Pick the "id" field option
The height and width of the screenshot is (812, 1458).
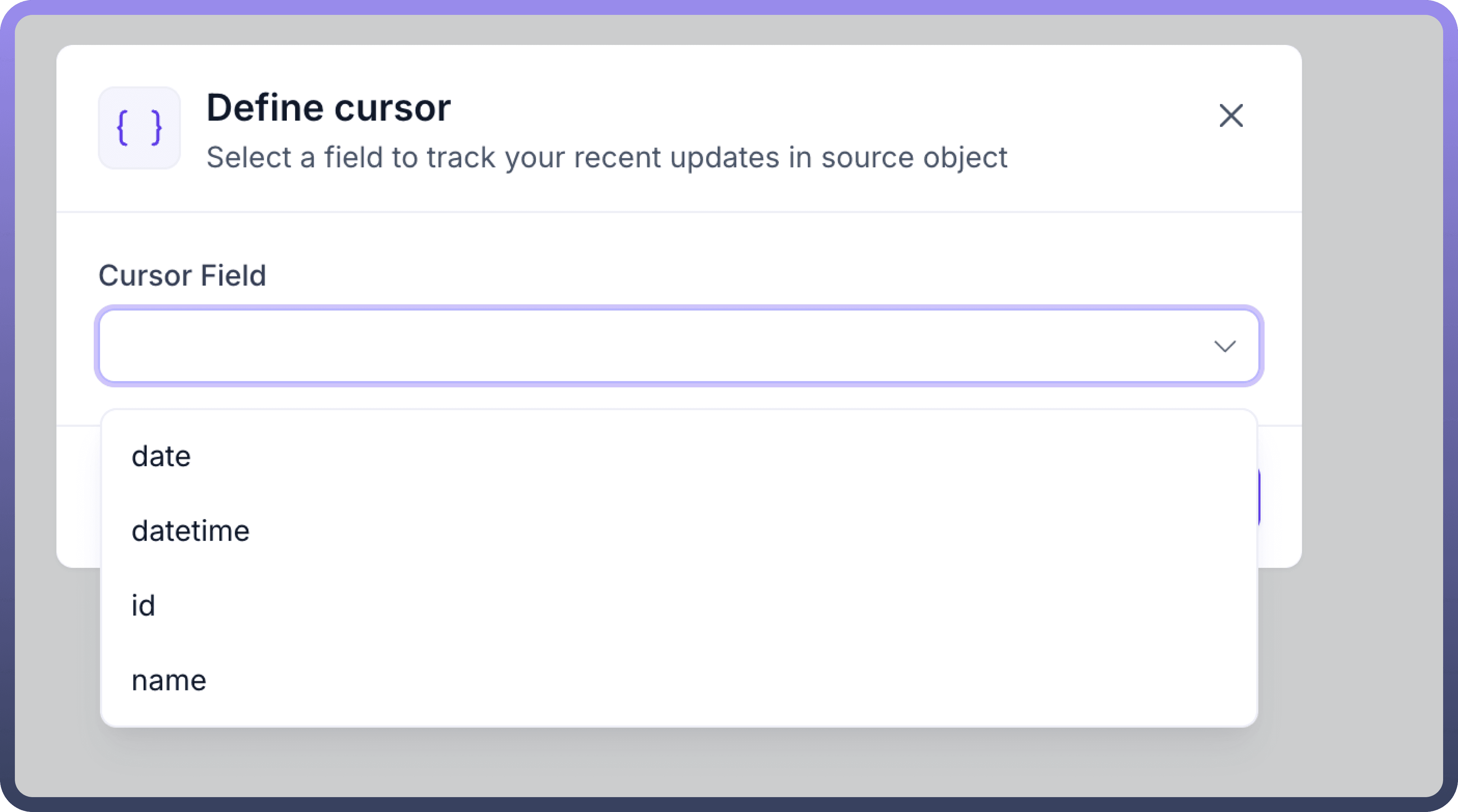tap(143, 605)
